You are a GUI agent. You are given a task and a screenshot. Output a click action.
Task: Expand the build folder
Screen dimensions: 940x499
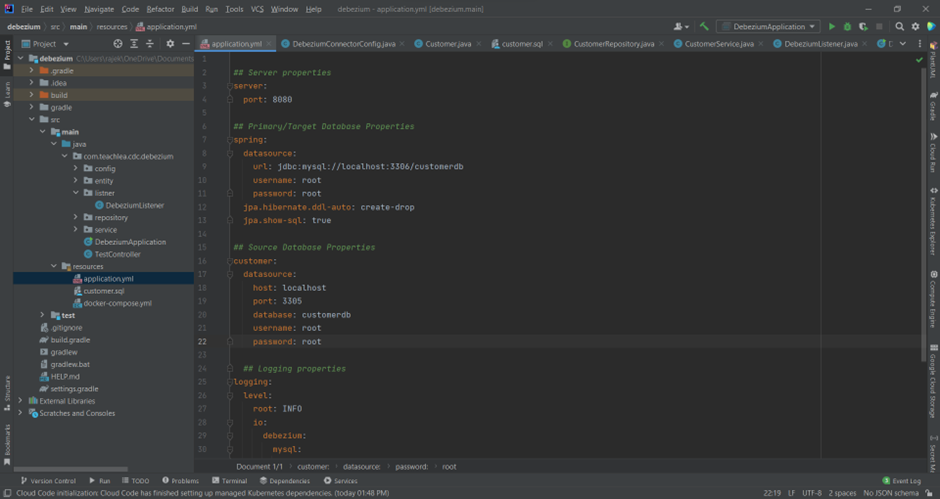(x=31, y=95)
